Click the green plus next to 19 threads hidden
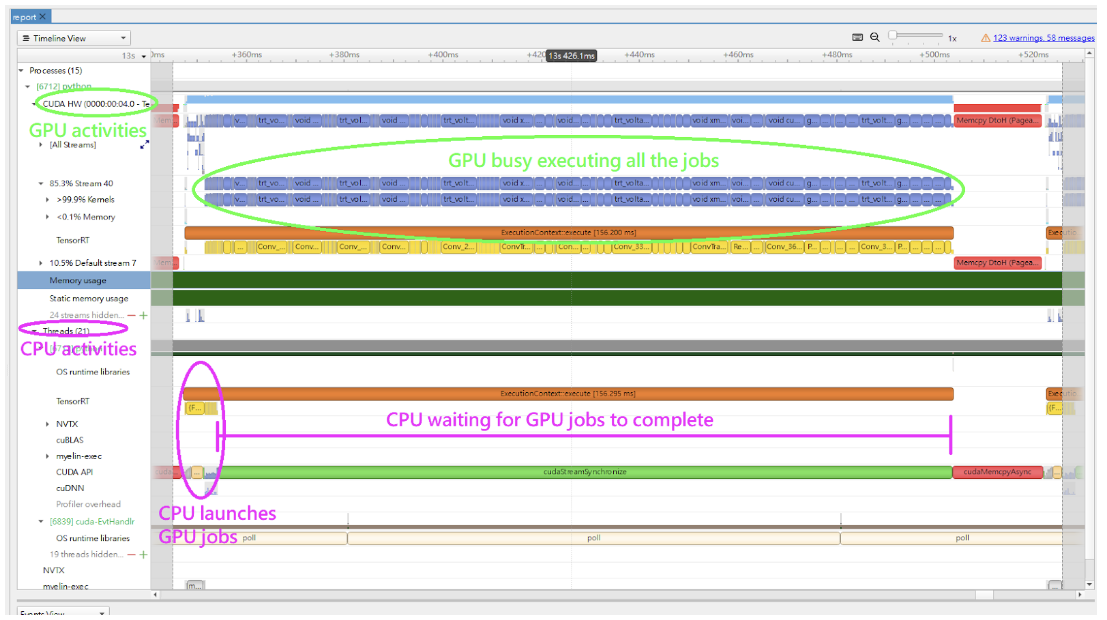1107x620 pixels. [x=143, y=554]
